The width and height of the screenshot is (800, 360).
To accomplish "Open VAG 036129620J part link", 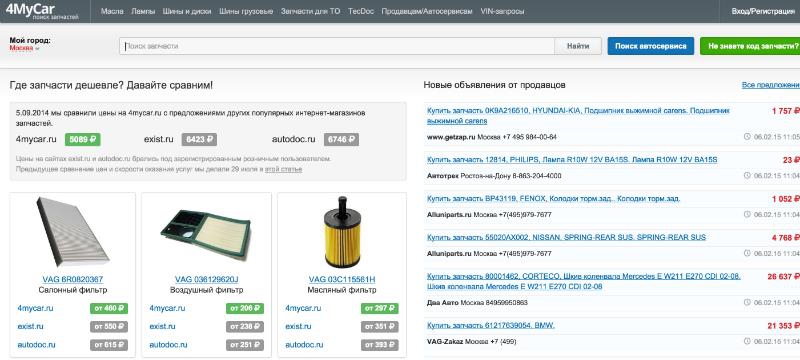I will click(207, 279).
